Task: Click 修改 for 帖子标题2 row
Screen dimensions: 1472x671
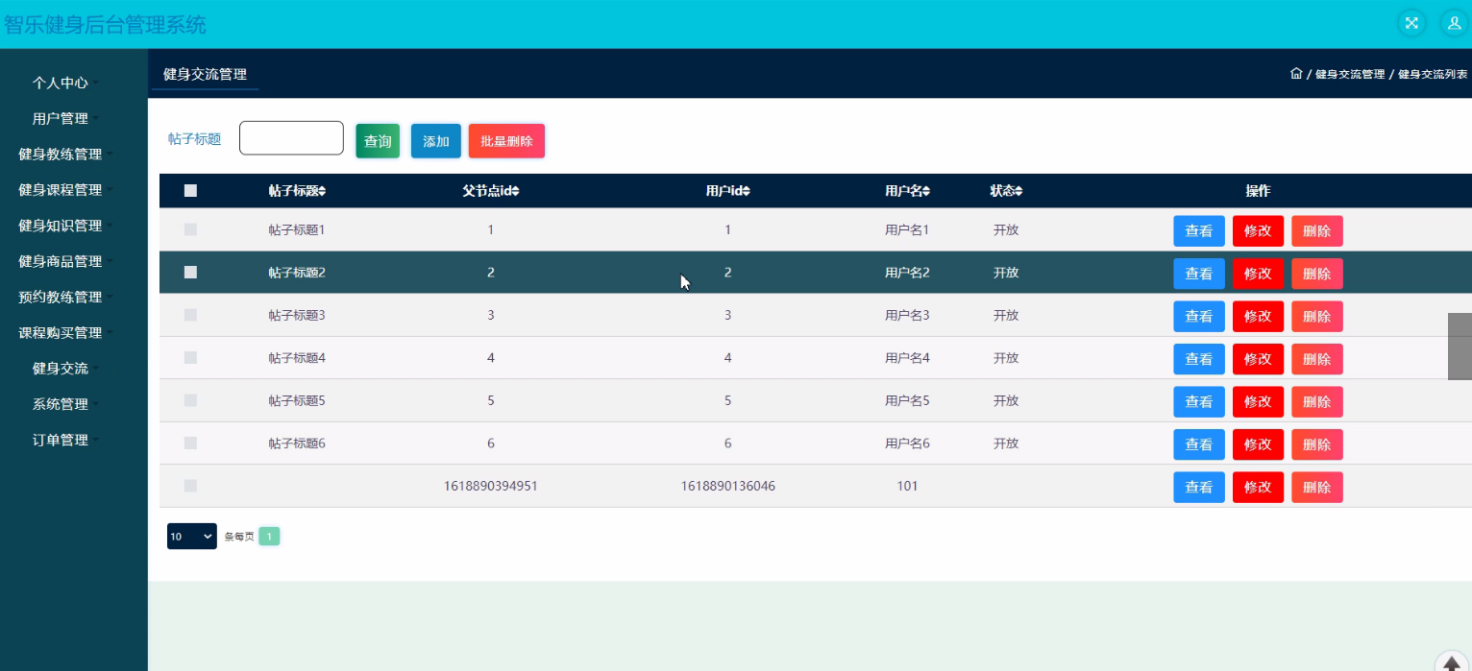Action: [1258, 274]
